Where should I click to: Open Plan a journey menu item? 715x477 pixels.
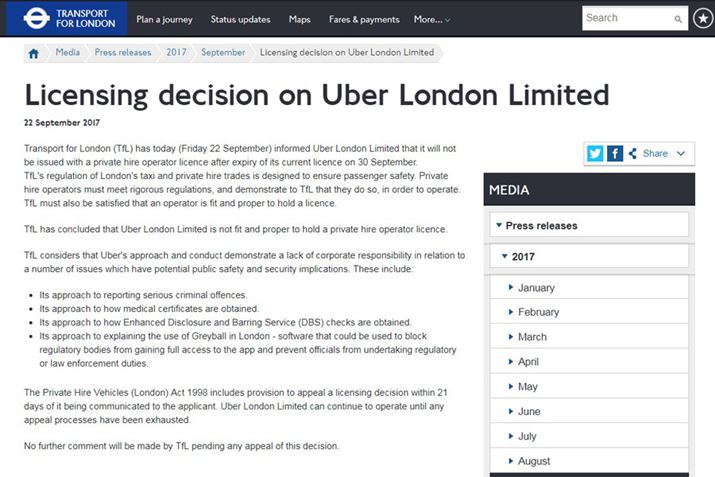coord(165,19)
